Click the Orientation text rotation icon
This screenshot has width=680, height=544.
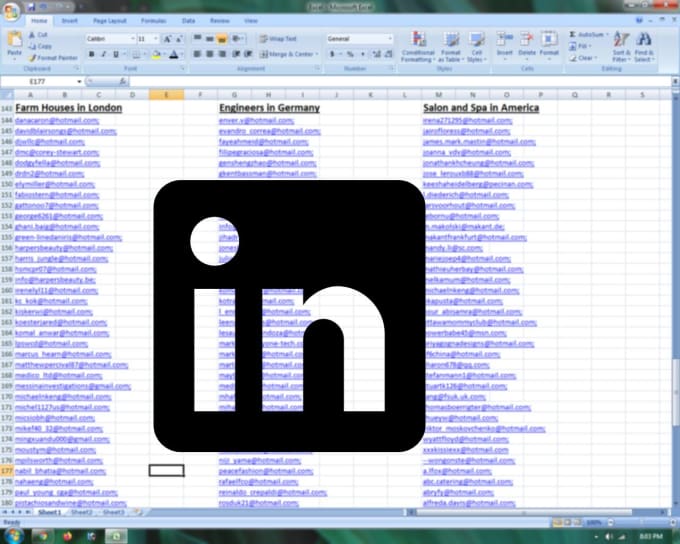(236, 39)
